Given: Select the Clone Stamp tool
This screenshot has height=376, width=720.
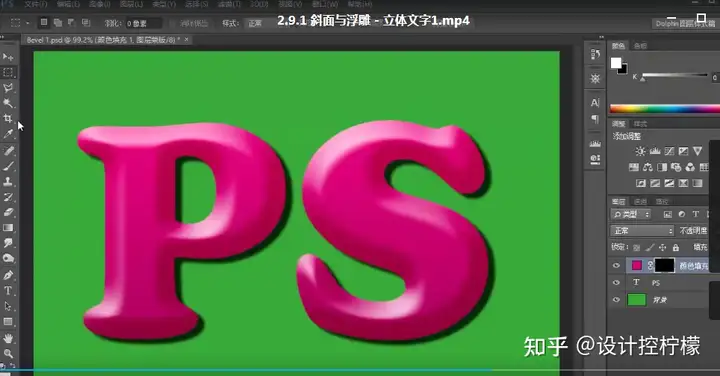Looking at the screenshot, I should coord(8,181).
